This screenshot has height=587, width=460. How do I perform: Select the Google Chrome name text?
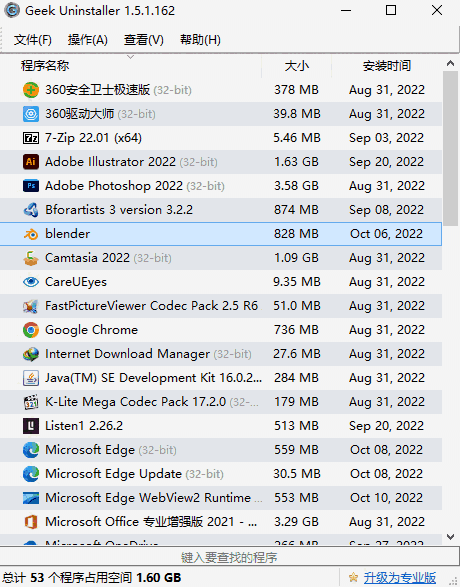[x=91, y=330]
